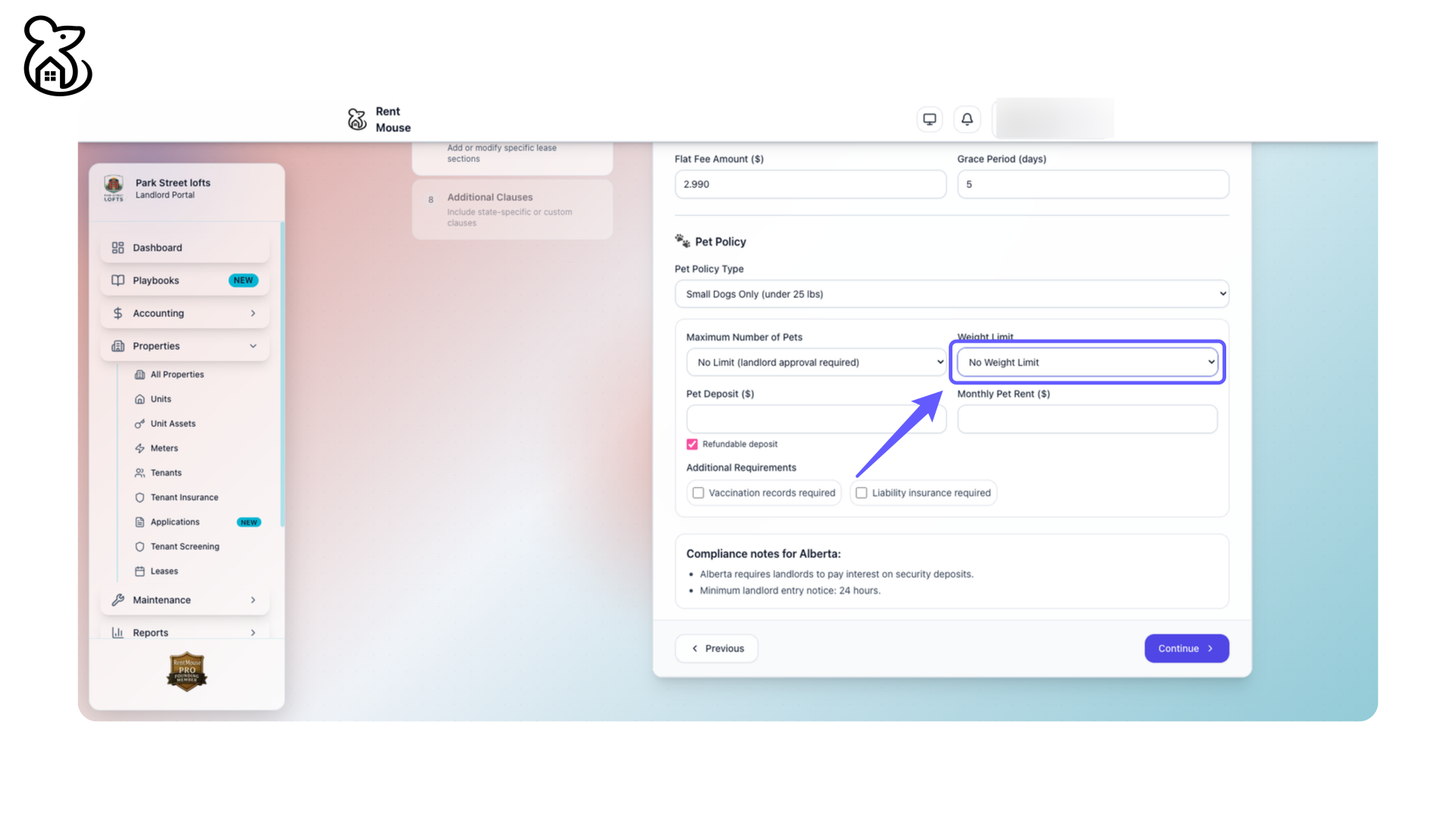
Task: Open the Weight Limit dropdown
Action: coord(1087,362)
